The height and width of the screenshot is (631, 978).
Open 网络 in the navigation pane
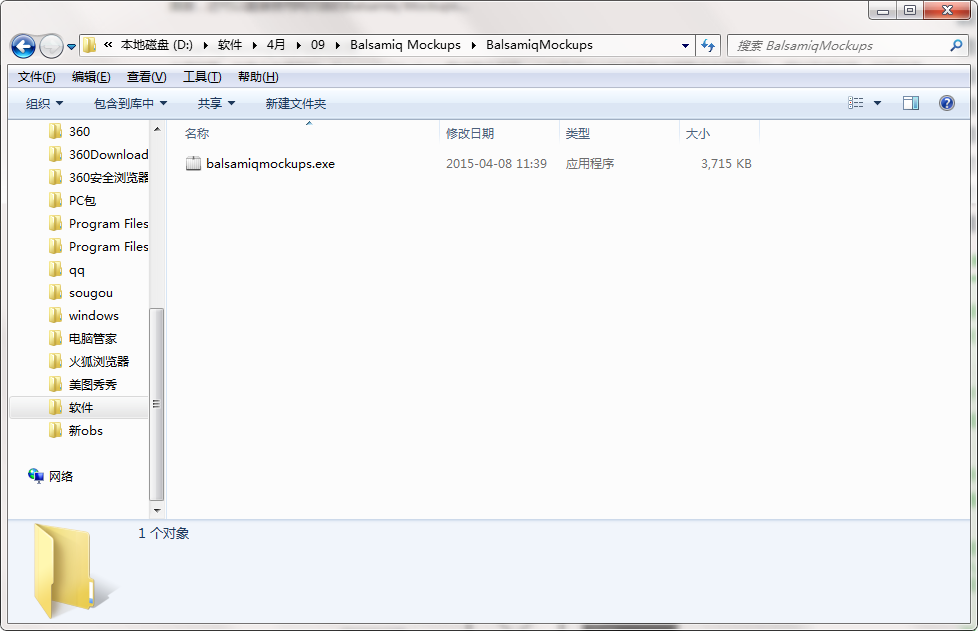tap(61, 476)
